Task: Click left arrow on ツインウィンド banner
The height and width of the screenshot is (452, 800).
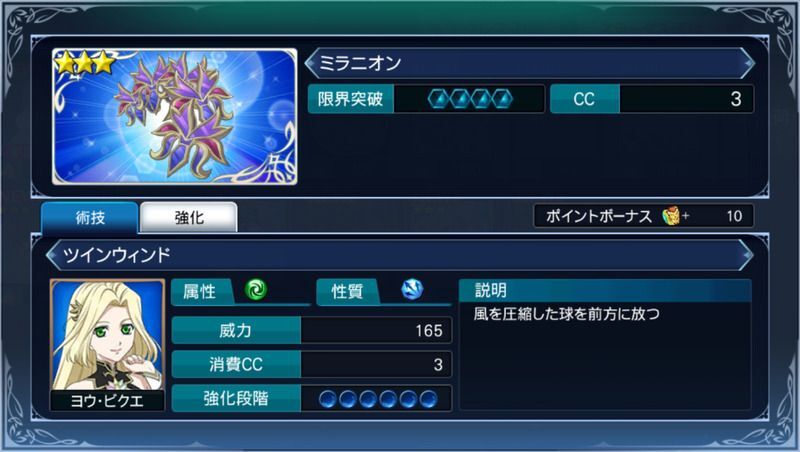Action: [53, 255]
